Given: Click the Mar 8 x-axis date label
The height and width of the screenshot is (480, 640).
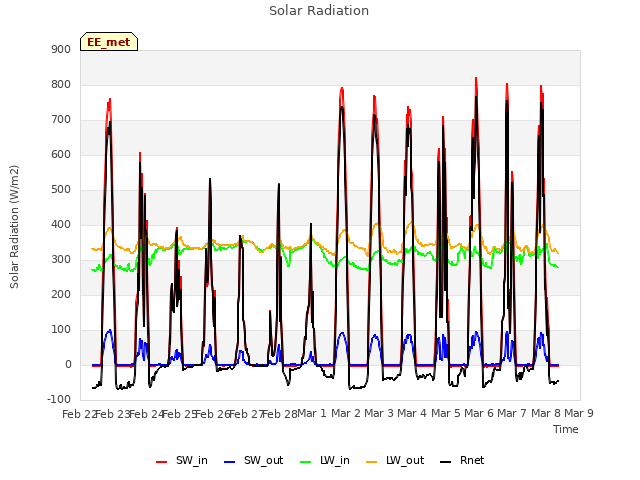Looking at the screenshot, I should (546, 414).
